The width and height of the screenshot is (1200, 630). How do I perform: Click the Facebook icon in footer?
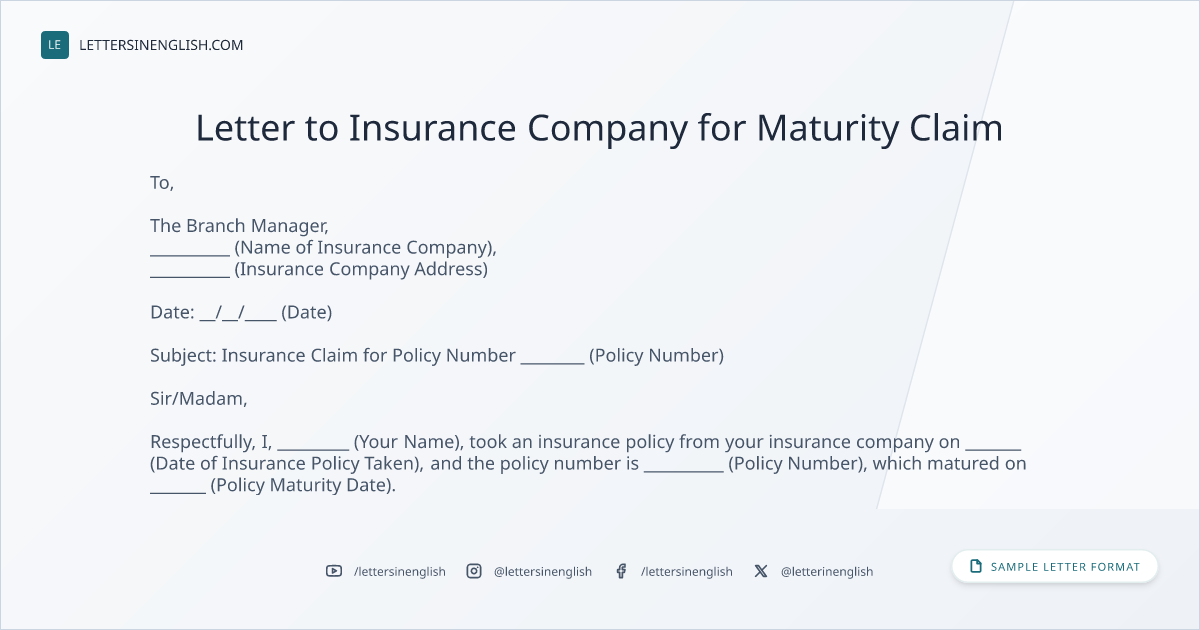click(x=621, y=571)
